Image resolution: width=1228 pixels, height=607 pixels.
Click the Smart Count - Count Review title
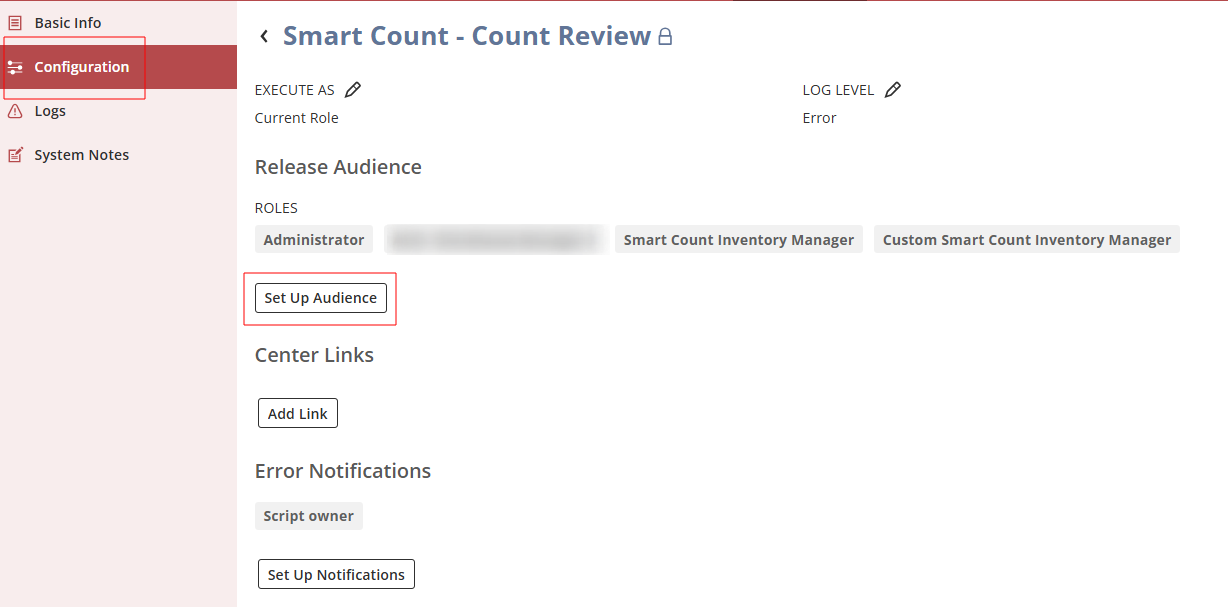(x=467, y=36)
